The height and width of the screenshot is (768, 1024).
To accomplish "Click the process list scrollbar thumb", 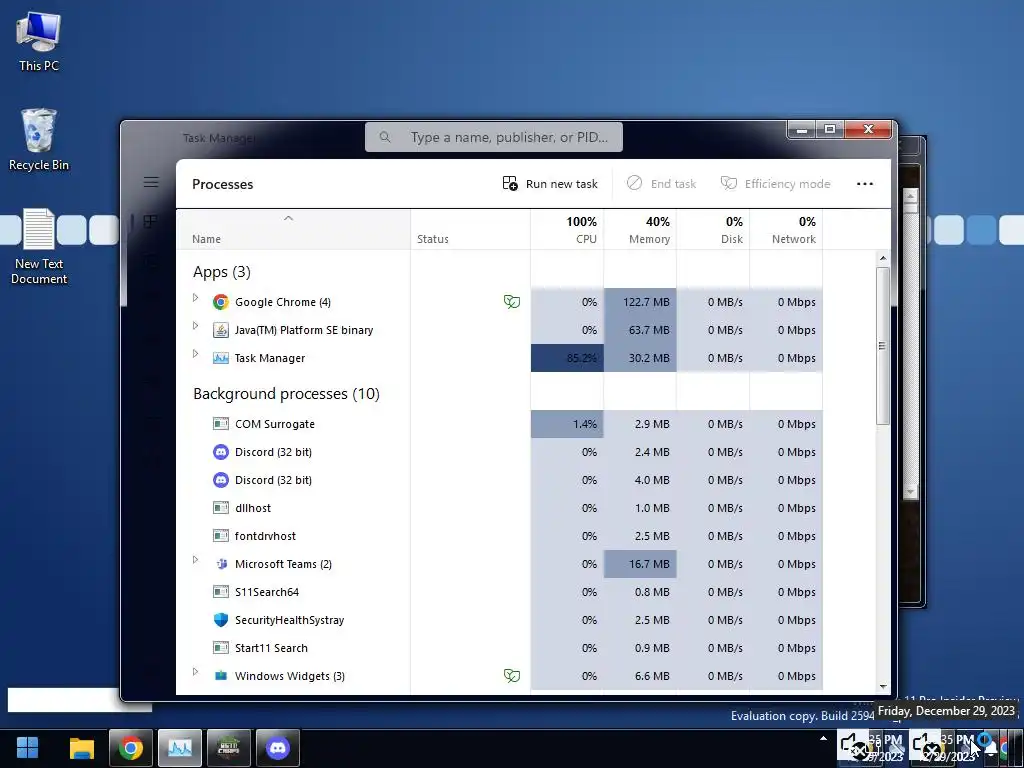I will (x=883, y=345).
